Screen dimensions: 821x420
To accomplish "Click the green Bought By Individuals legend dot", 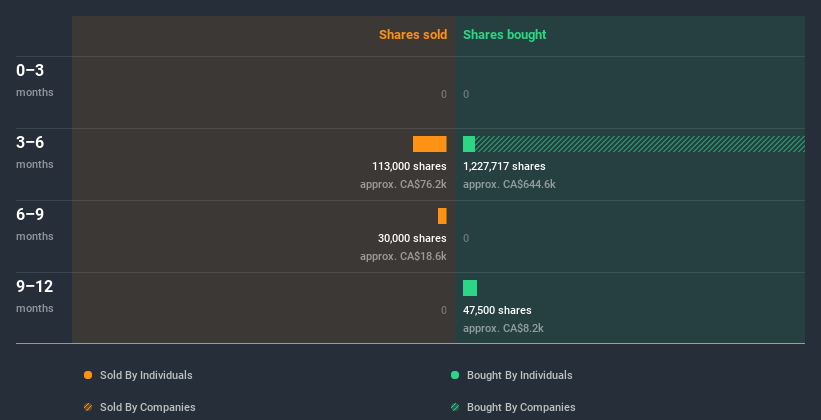I will pyautogui.click(x=455, y=375).
